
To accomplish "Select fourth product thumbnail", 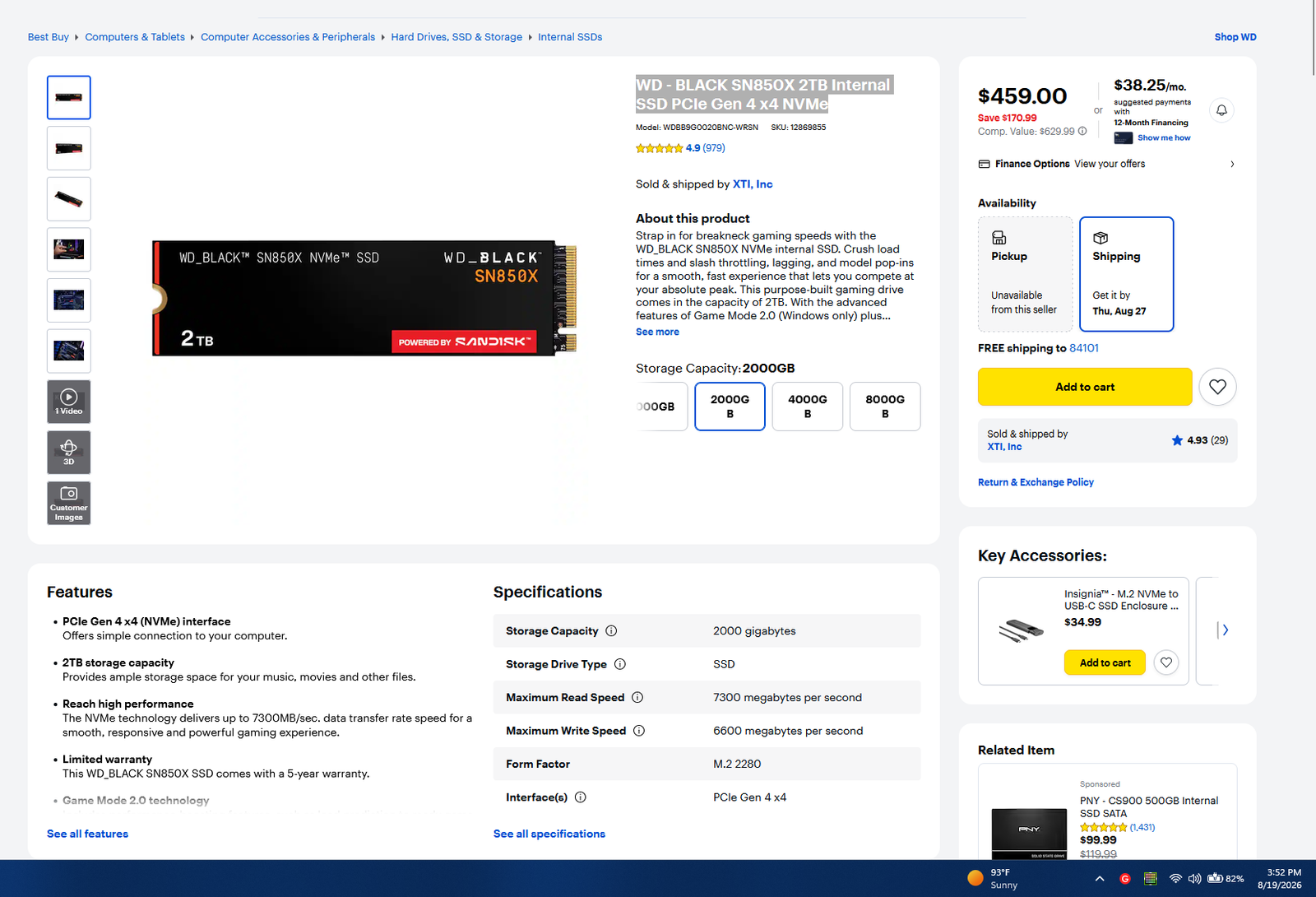I will click(x=69, y=249).
